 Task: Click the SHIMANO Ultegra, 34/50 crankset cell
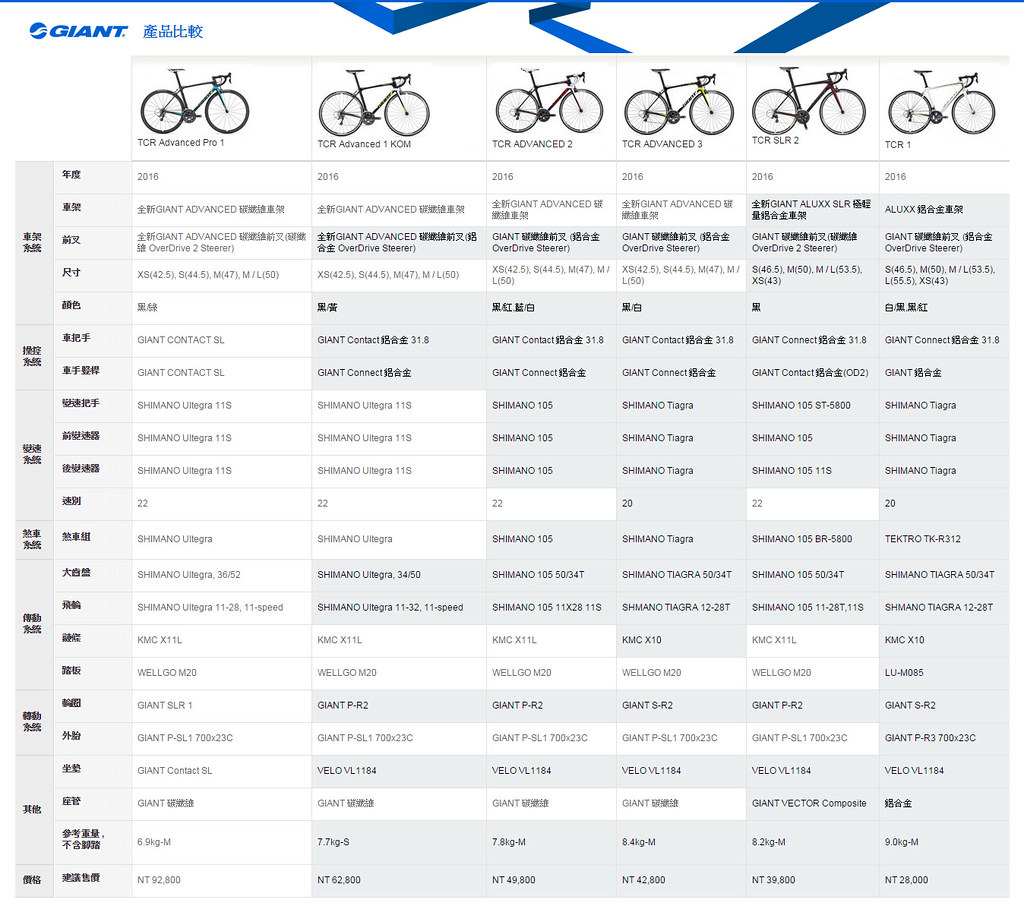[399, 575]
